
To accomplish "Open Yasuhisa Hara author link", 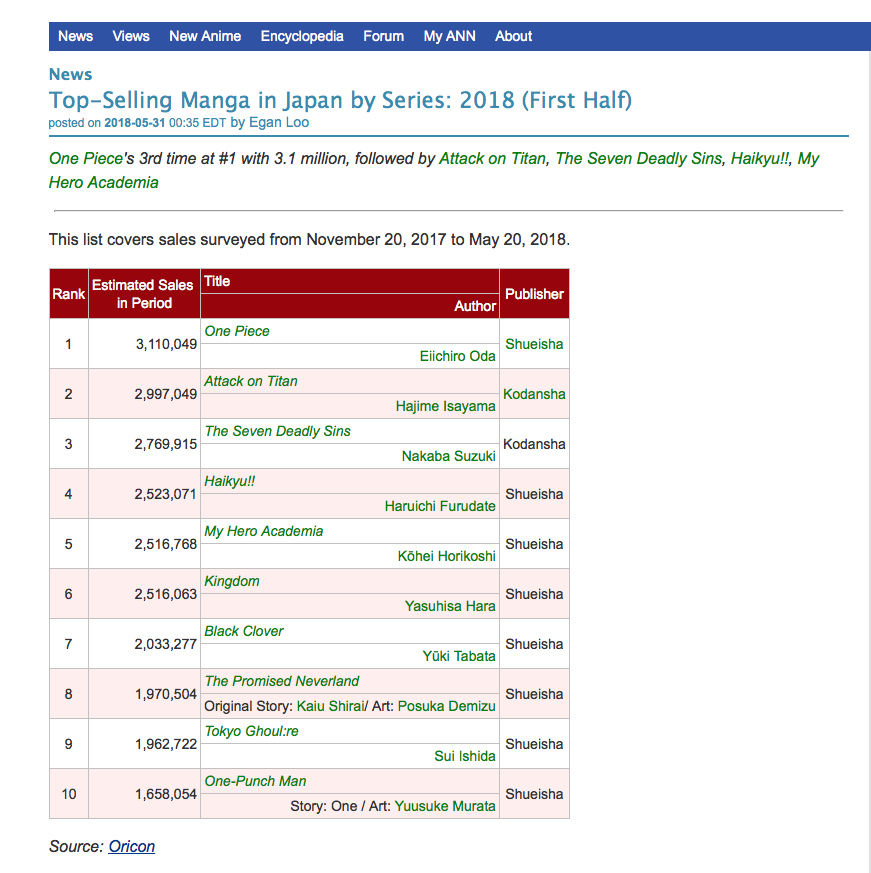I will coord(450,606).
